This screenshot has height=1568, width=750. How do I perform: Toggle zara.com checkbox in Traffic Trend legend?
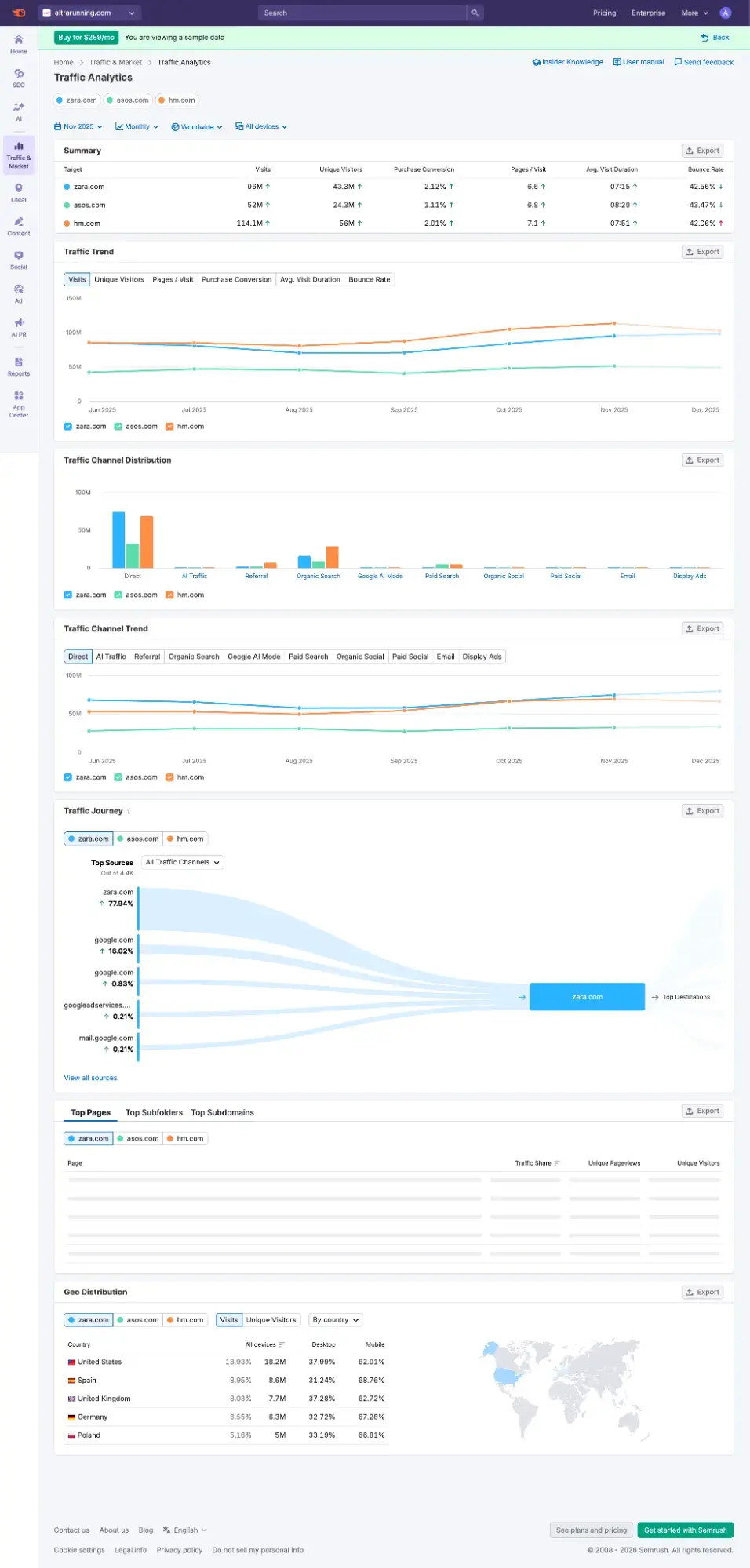point(68,427)
